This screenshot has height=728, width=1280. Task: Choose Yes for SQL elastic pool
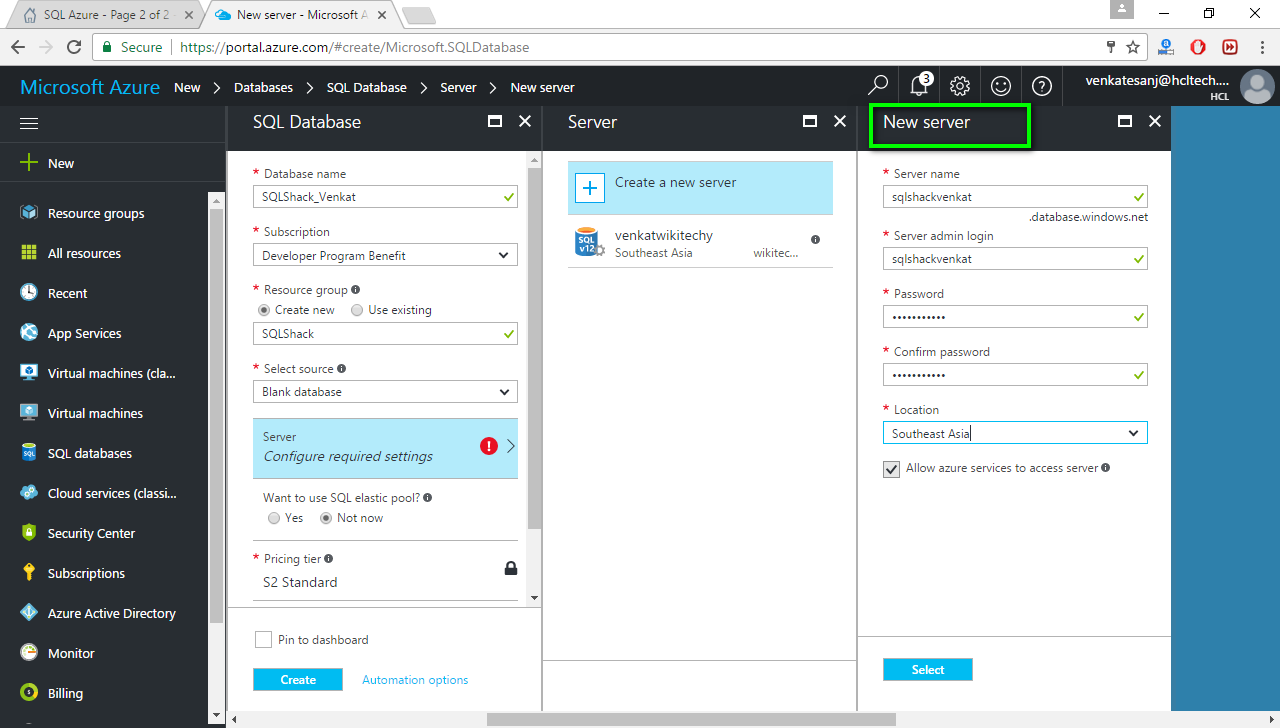point(274,518)
